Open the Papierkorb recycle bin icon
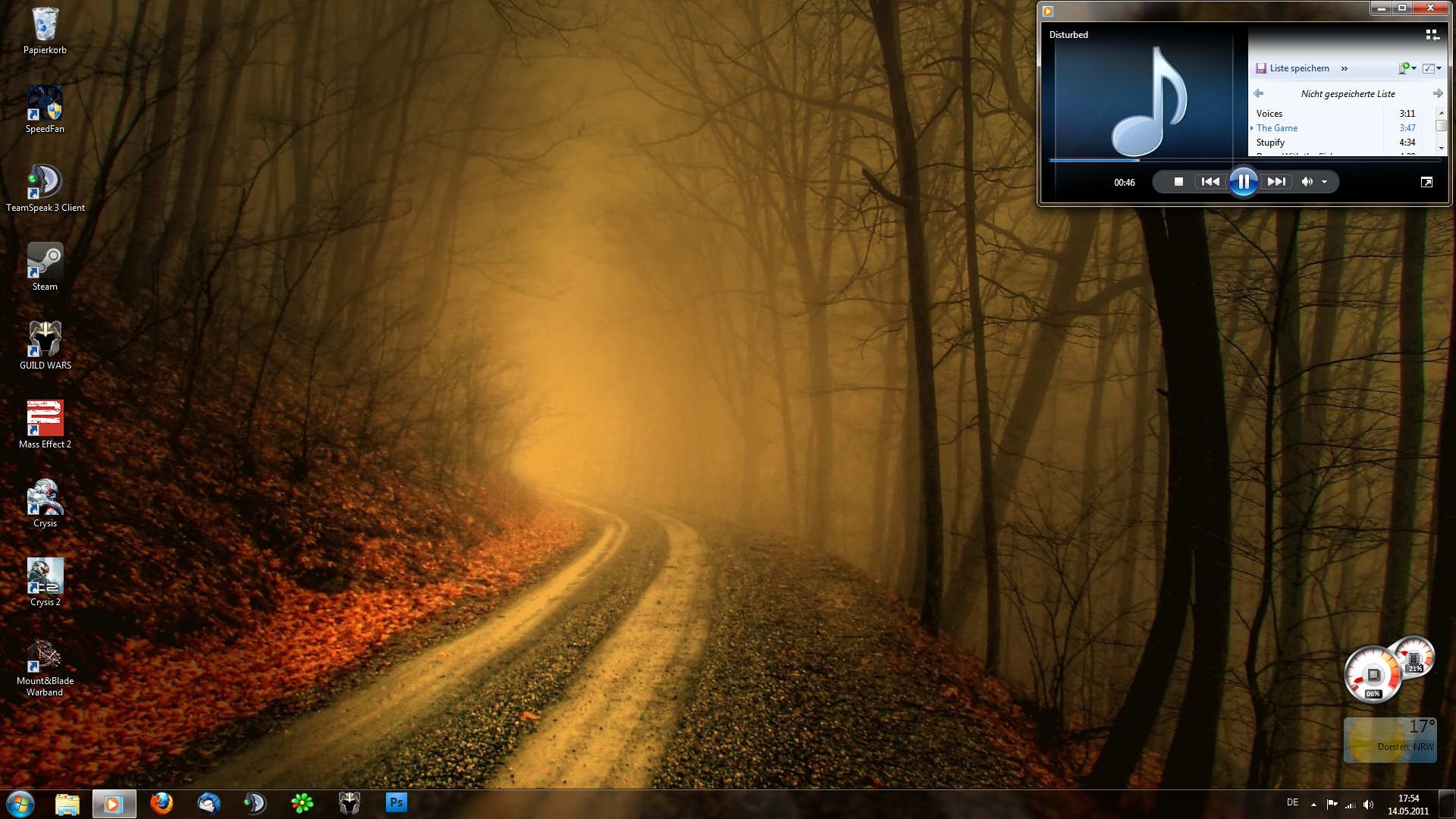Image resolution: width=1456 pixels, height=819 pixels. [45, 31]
